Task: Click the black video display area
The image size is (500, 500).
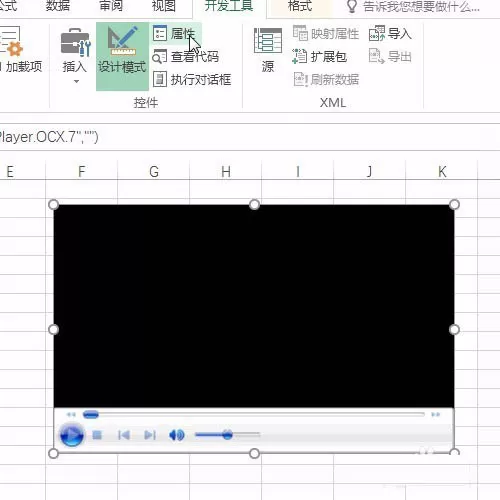Action: click(254, 306)
